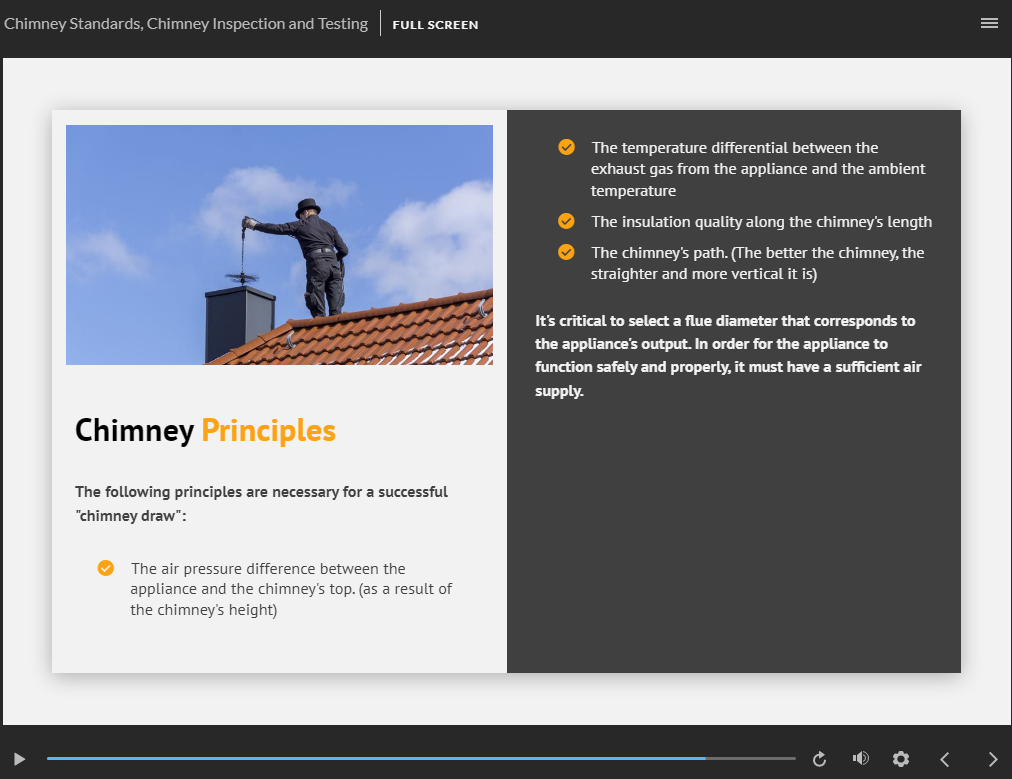Screen dimensions: 1012x779
Task: Click the course title in the header
Action: (186, 24)
